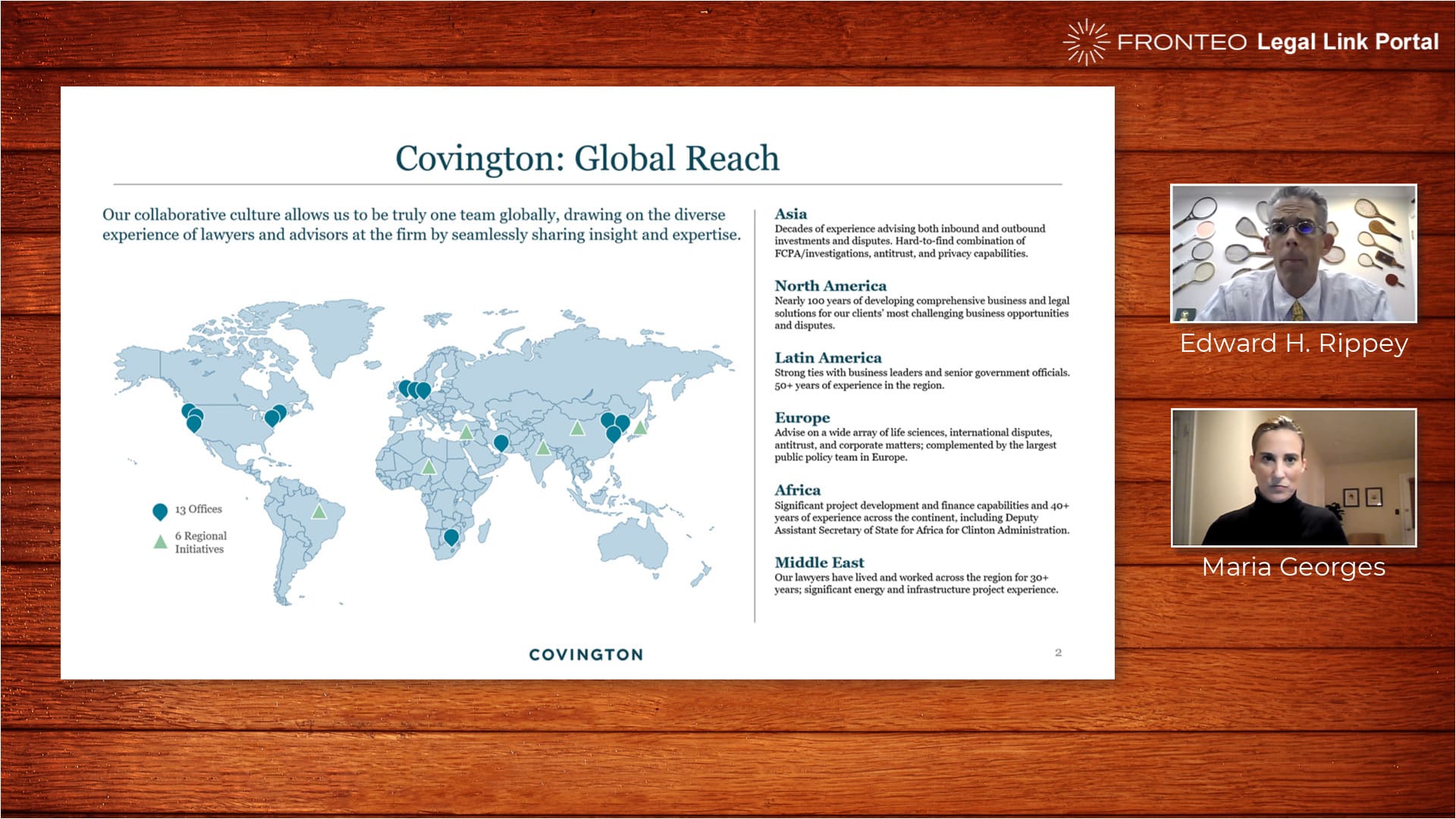Click the FRONTEO starburst logo icon

click(x=1086, y=42)
